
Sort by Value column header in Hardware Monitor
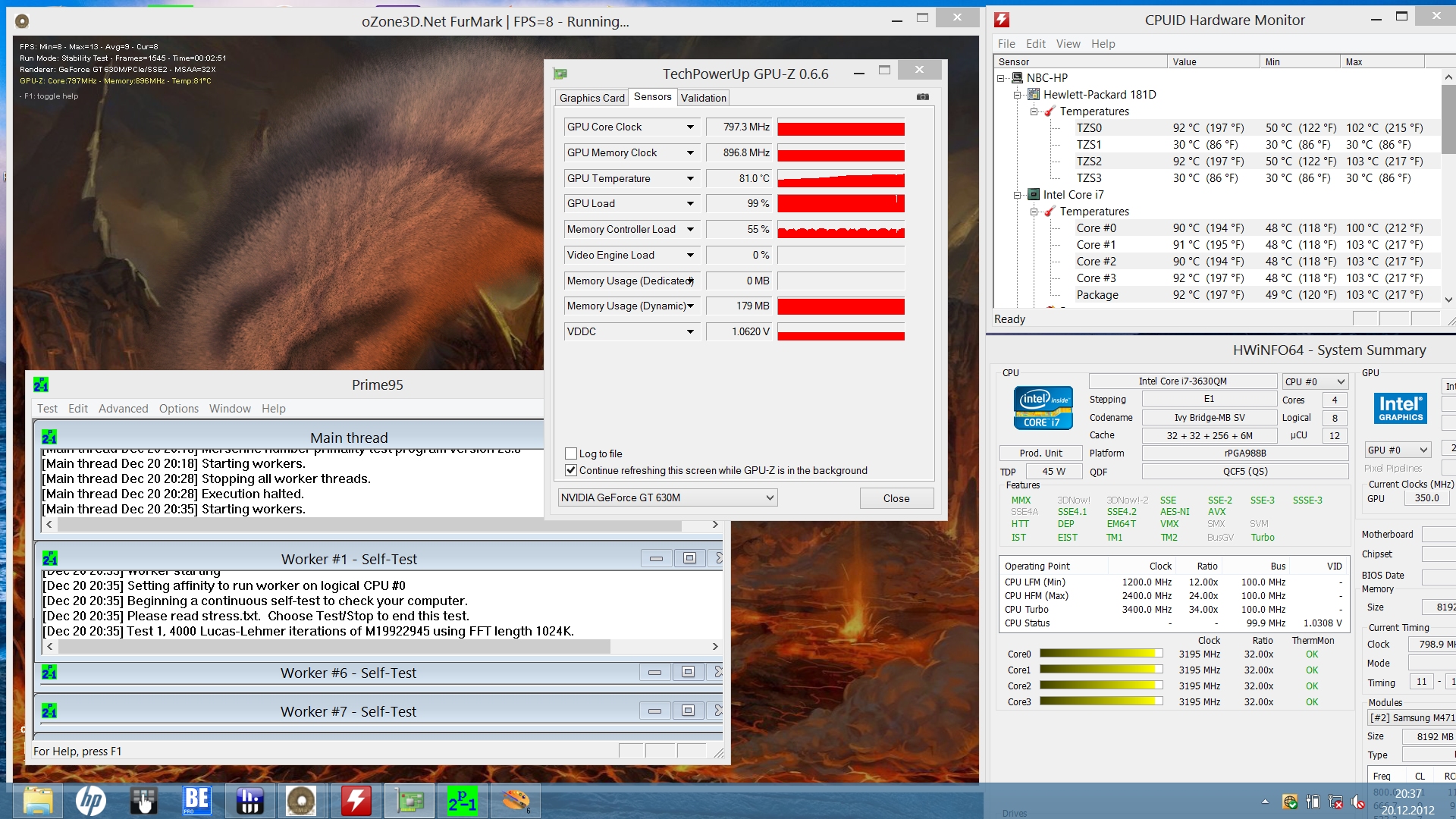point(1213,62)
